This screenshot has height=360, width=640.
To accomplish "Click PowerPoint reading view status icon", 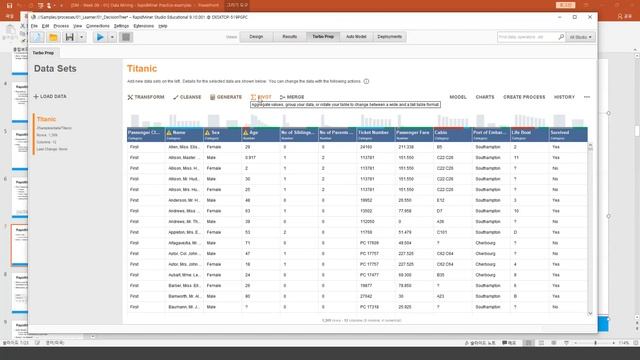I will coord(553,343).
